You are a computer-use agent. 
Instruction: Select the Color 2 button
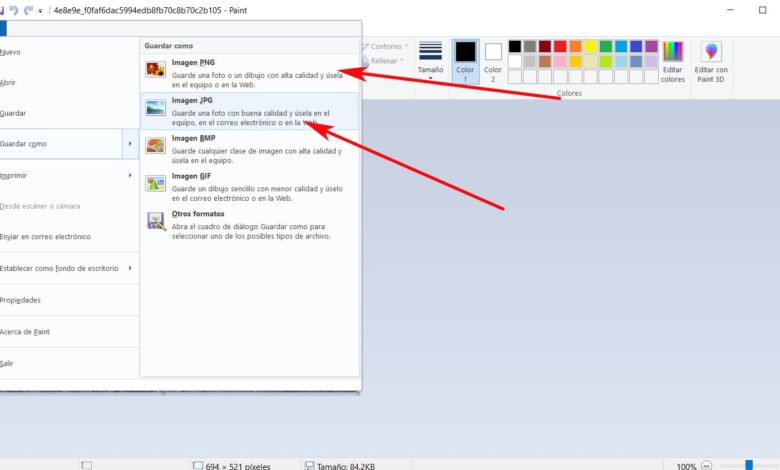[493, 62]
